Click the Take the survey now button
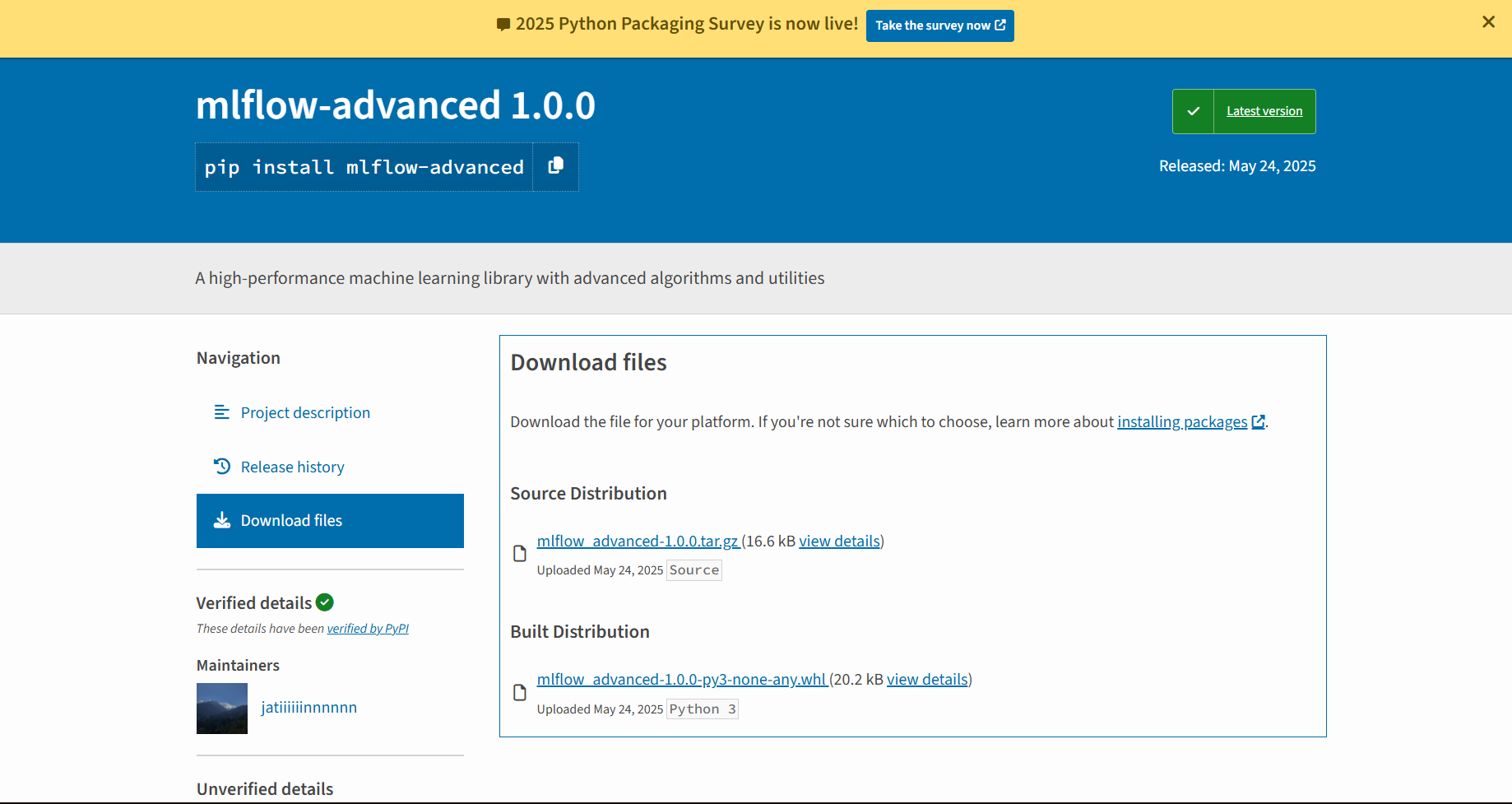Viewport: 1512px width, 804px height. (x=939, y=26)
